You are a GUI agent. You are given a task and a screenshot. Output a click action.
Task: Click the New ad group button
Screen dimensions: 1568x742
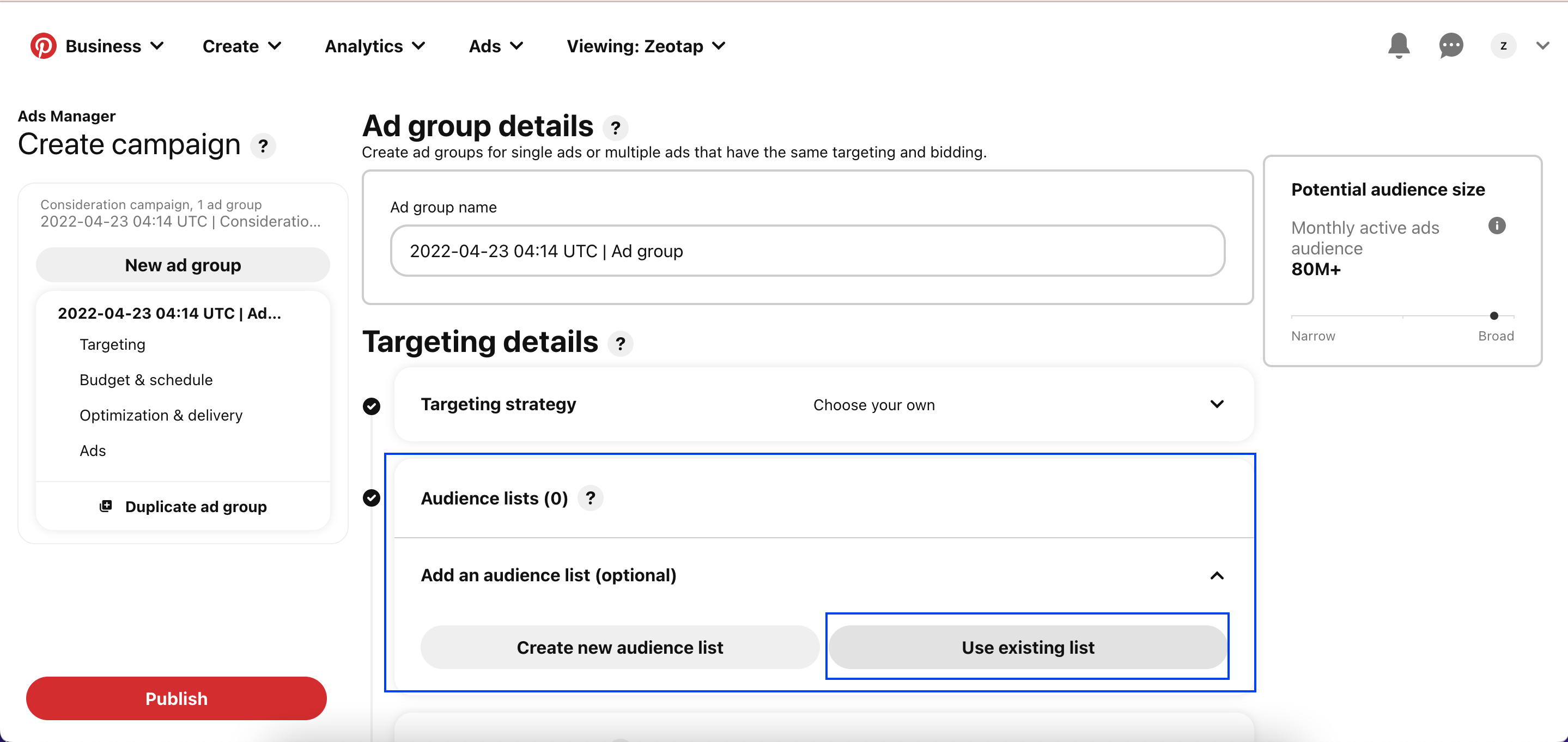tap(183, 265)
